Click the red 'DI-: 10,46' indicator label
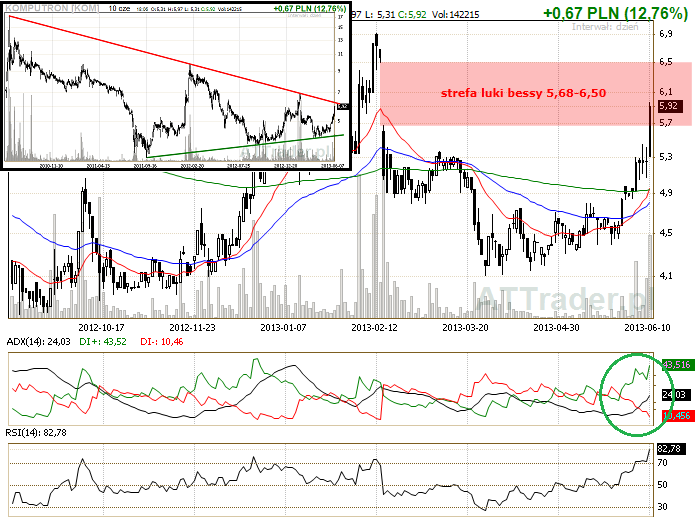Image resolution: width=700 pixels, height=522 pixels. [x=162, y=342]
